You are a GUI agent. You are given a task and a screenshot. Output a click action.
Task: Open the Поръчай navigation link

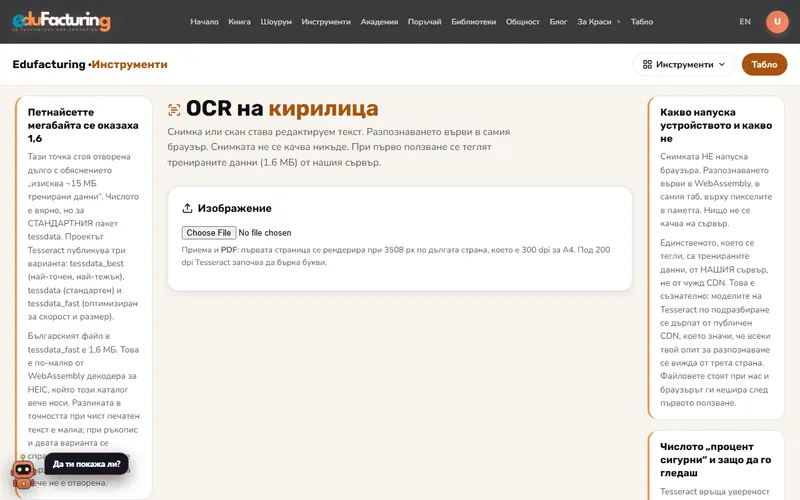424,21
